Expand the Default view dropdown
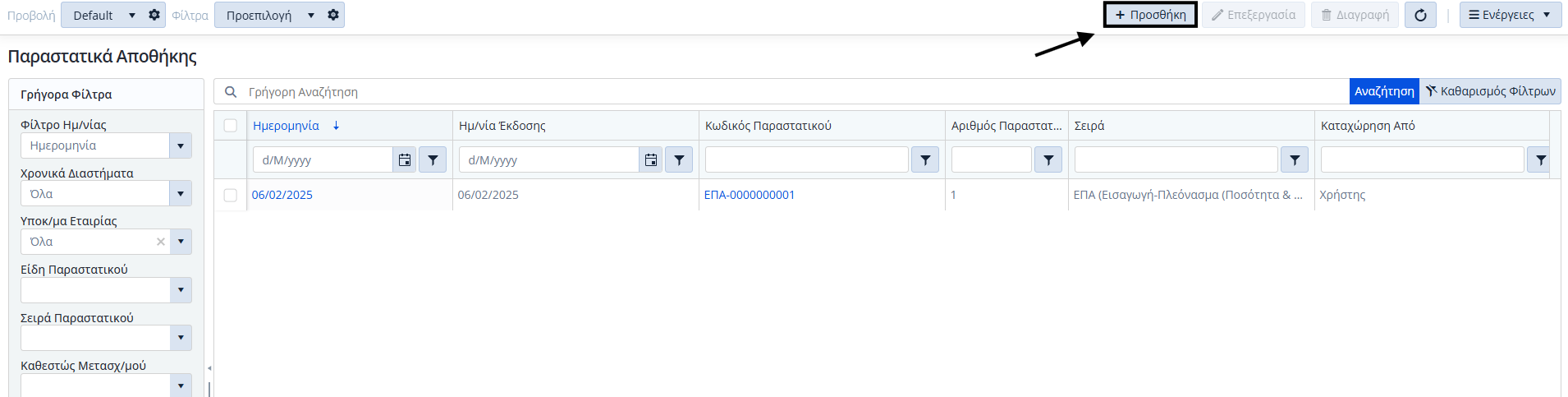Viewport: 1568px width, 397px height. tap(132, 15)
